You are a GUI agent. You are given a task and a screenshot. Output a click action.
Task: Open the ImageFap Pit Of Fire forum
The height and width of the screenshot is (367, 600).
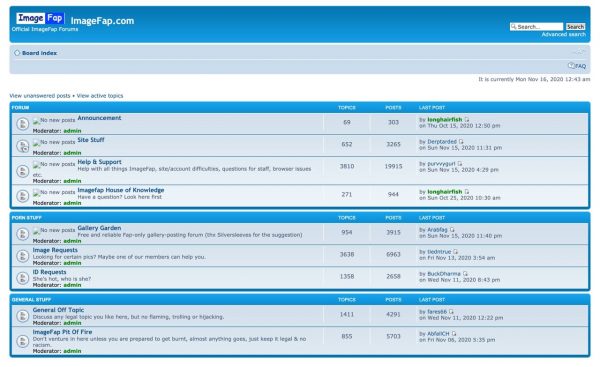tap(62, 332)
